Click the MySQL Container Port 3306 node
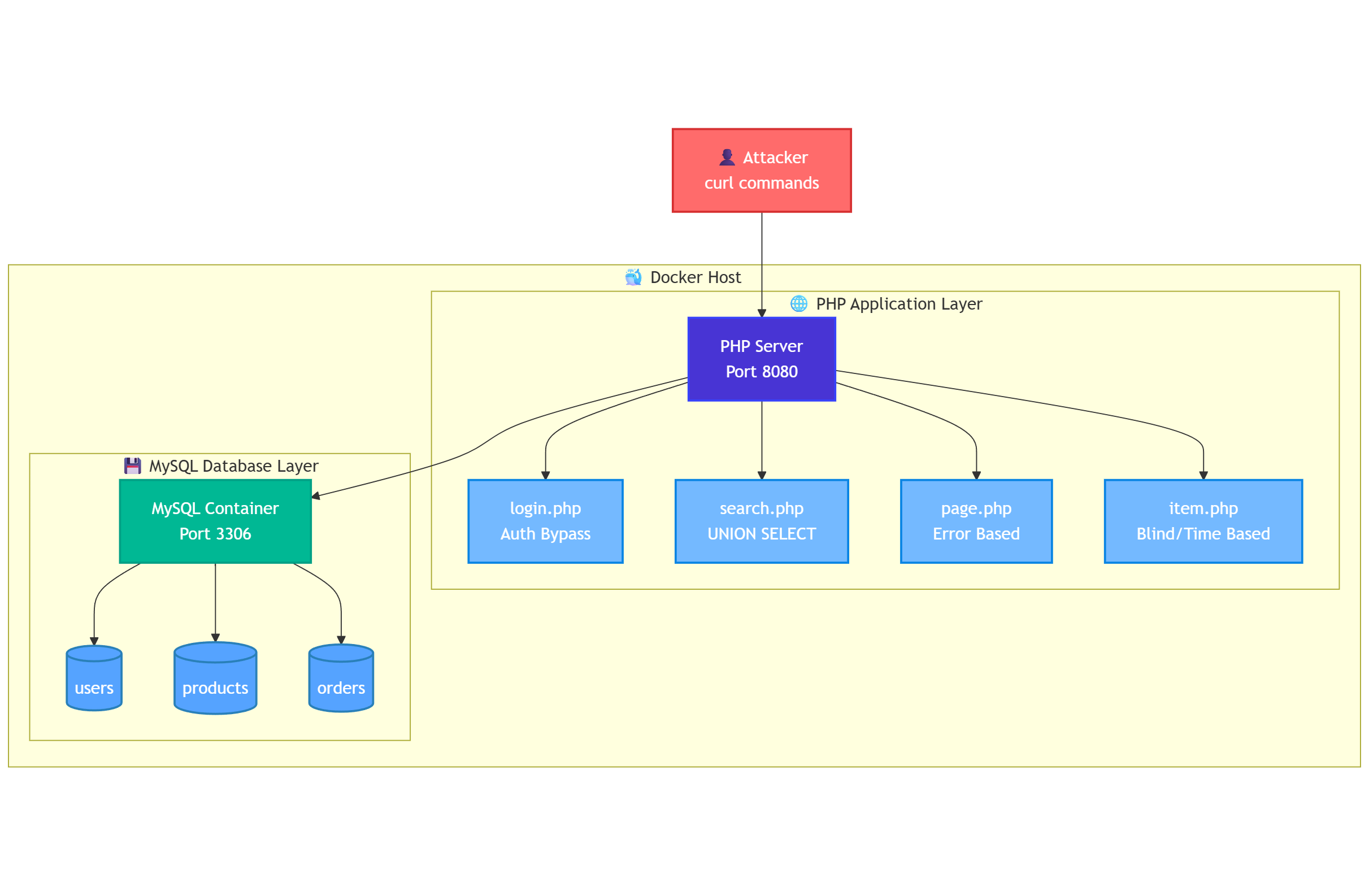The height and width of the screenshot is (896, 1369). [x=215, y=521]
